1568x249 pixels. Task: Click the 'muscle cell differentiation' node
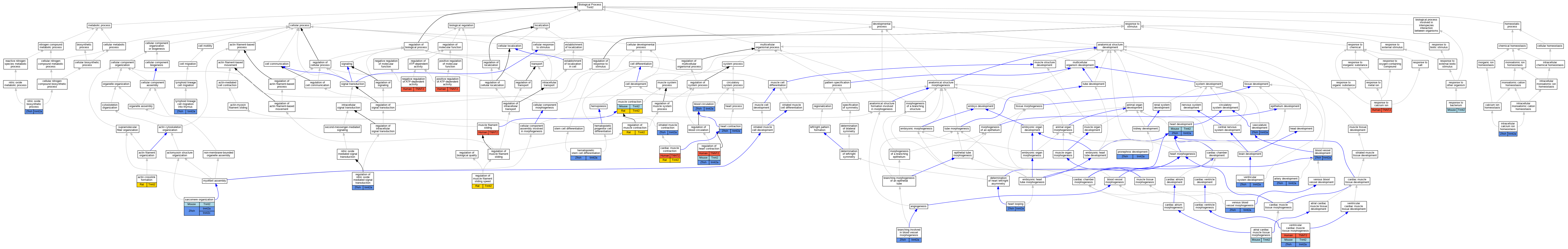(777, 84)
